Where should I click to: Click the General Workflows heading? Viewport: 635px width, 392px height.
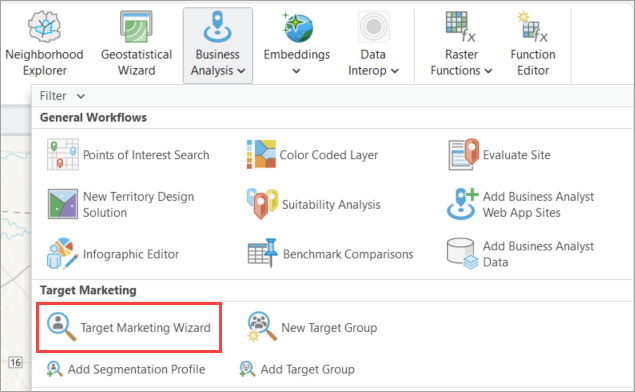tap(93, 117)
